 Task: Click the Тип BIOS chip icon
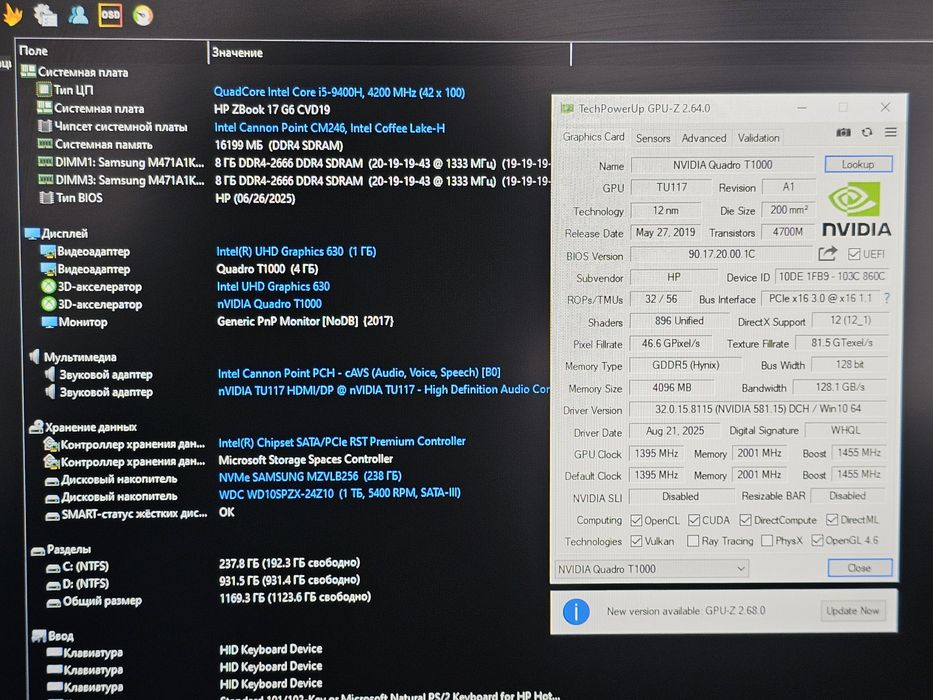pyautogui.click(x=46, y=198)
